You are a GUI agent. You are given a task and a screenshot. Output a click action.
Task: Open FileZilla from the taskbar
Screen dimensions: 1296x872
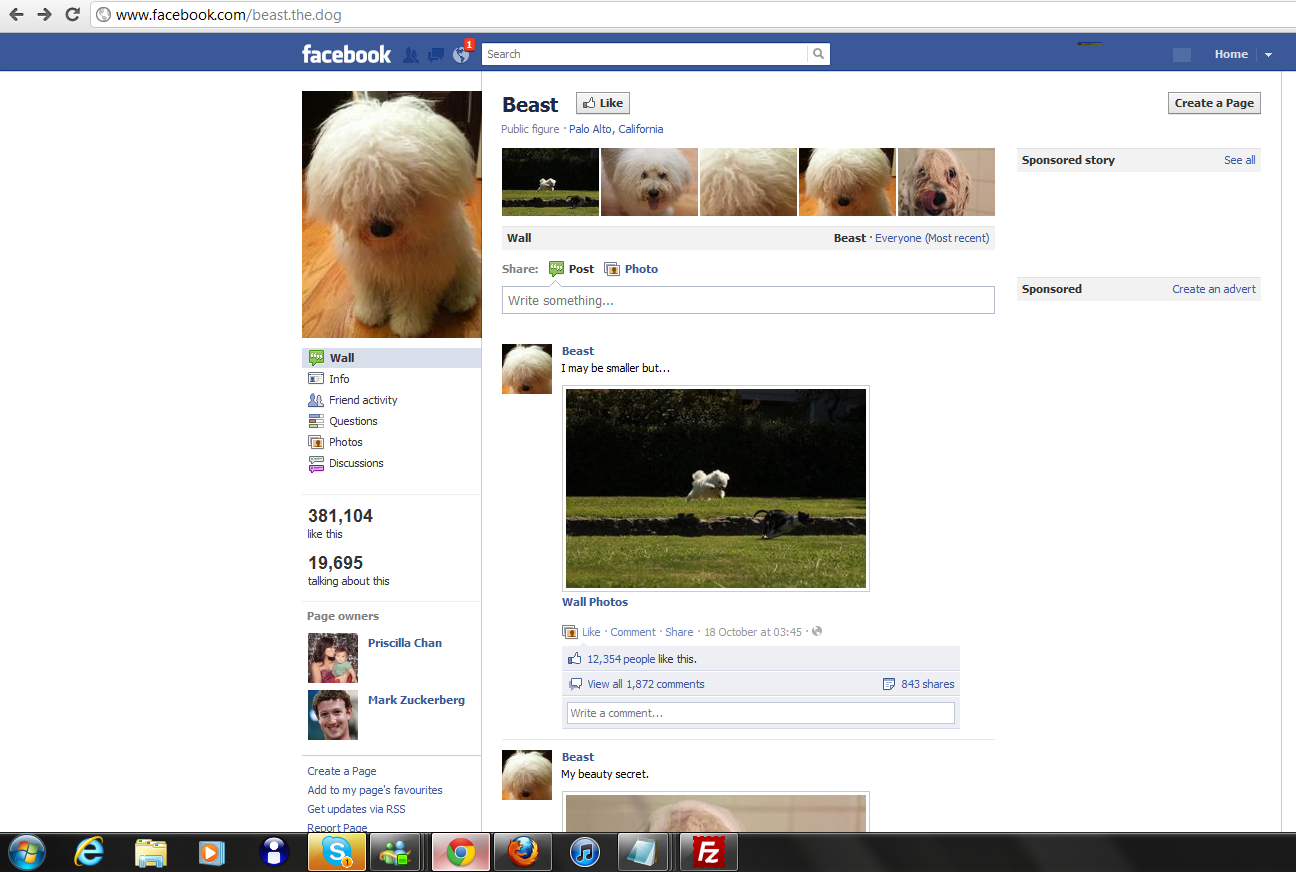point(709,852)
